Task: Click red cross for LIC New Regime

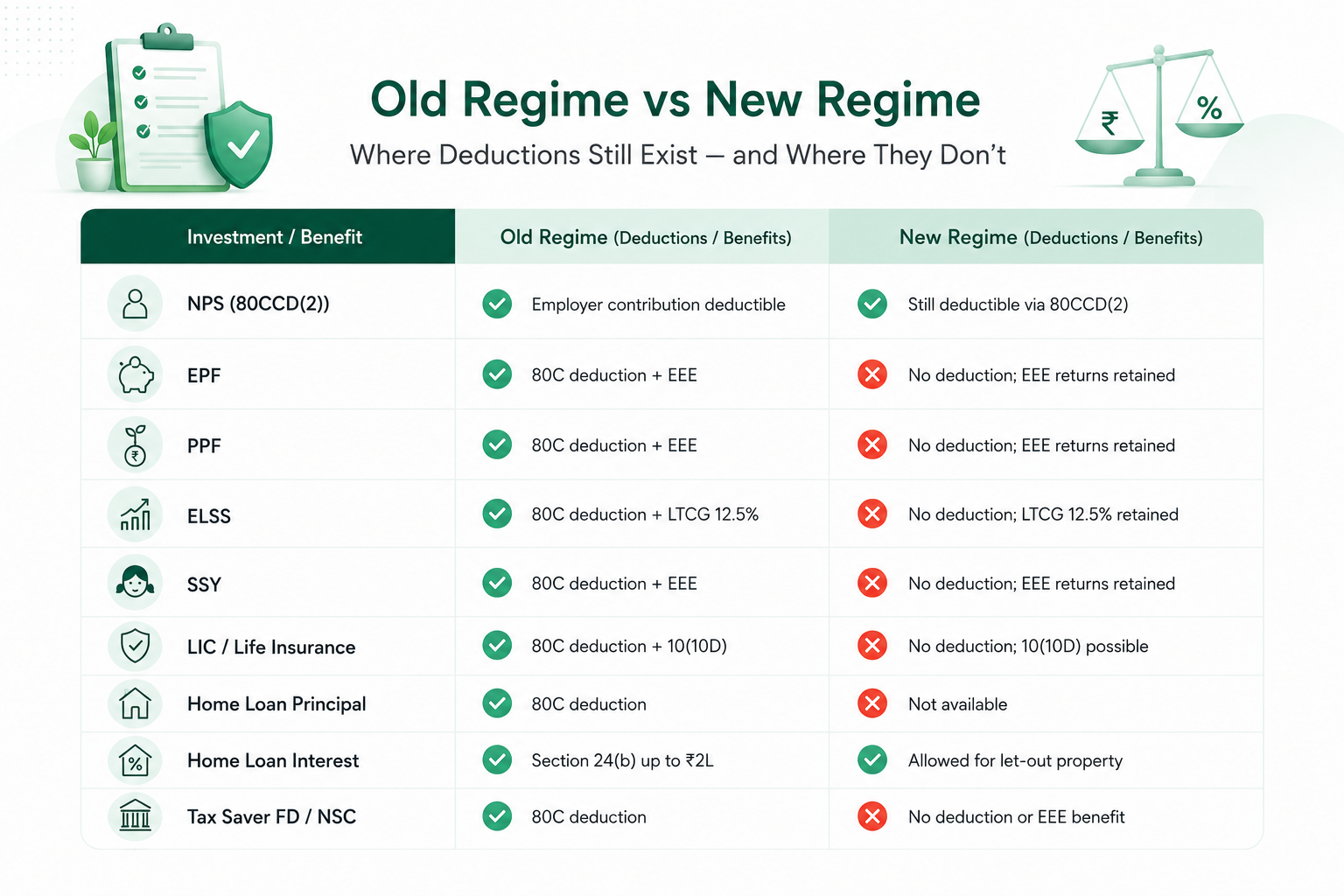Action: pyautogui.click(x=872, y=646)
